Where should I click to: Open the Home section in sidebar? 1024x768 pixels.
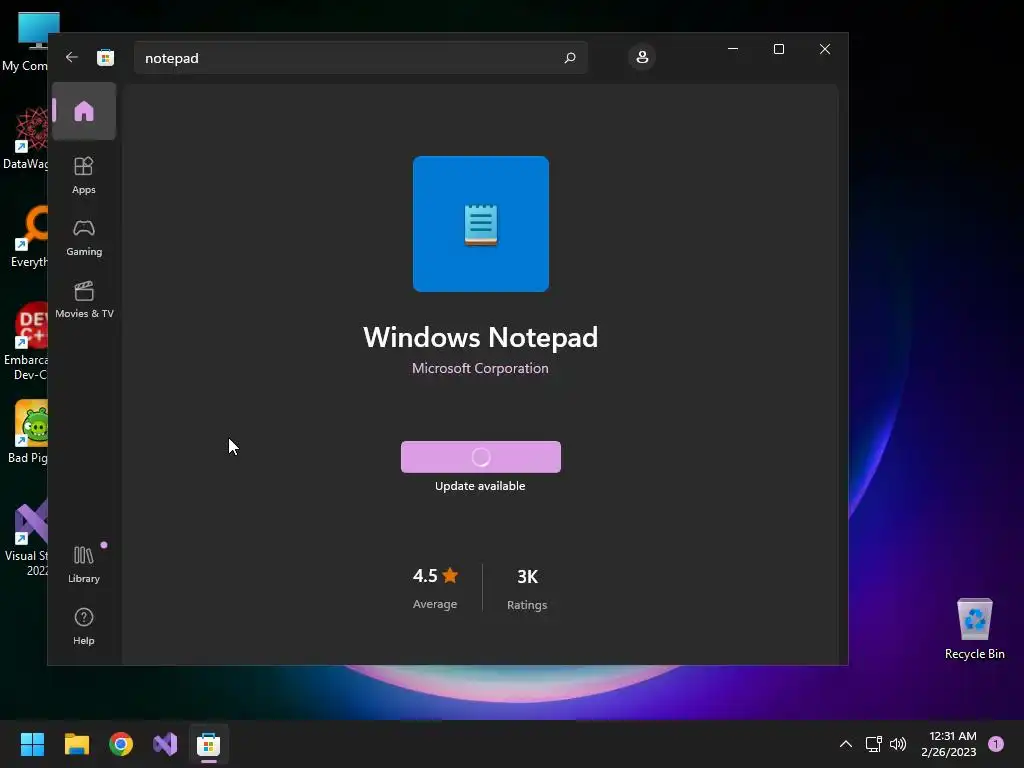[84, 111]
